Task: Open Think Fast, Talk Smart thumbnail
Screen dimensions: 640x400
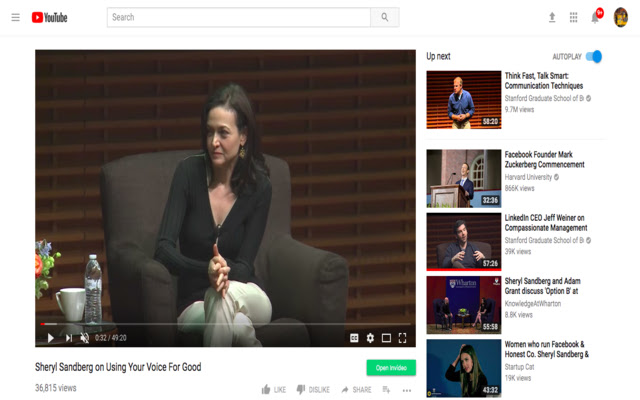Action: tap(464, 100)
